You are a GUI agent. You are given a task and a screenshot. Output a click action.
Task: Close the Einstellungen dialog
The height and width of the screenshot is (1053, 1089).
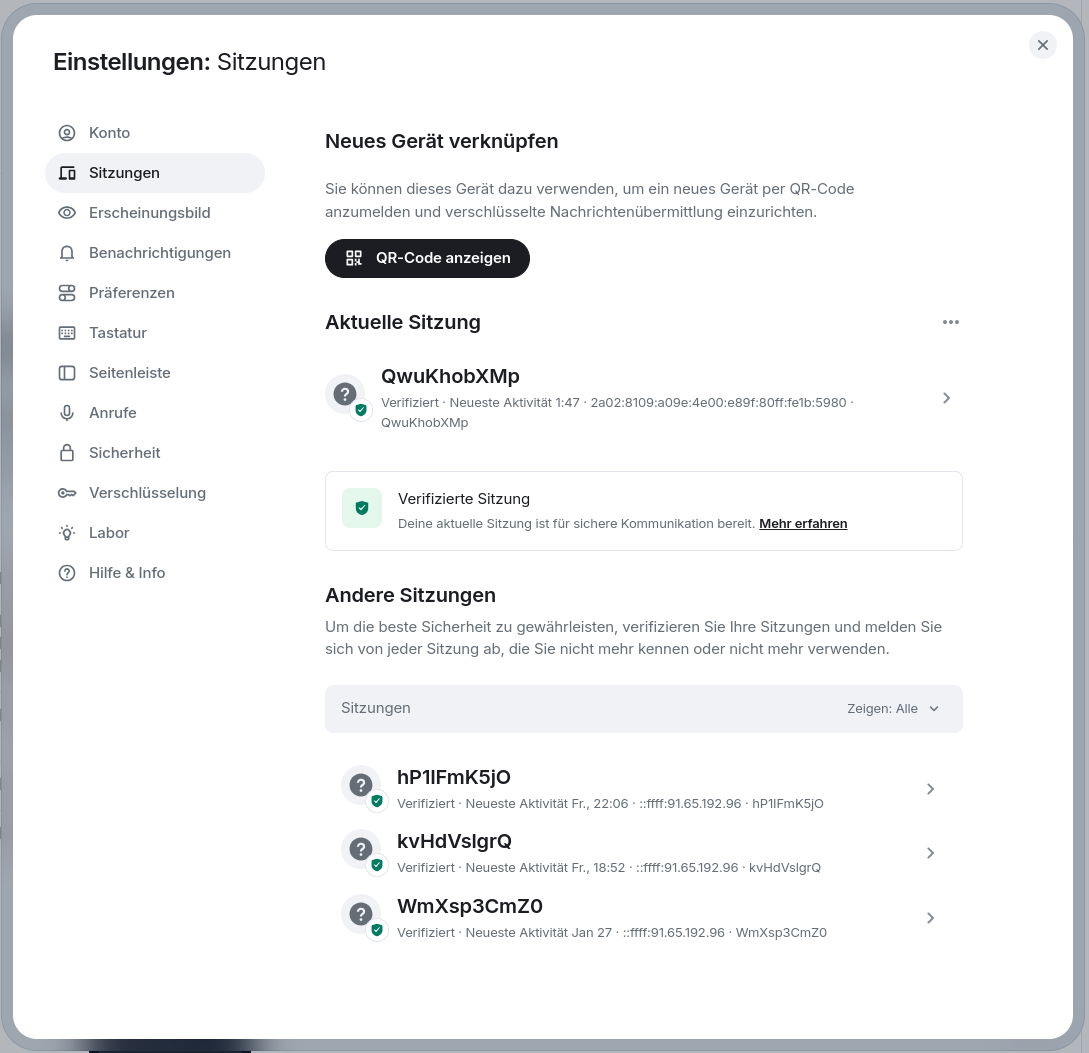[1042, 45]
